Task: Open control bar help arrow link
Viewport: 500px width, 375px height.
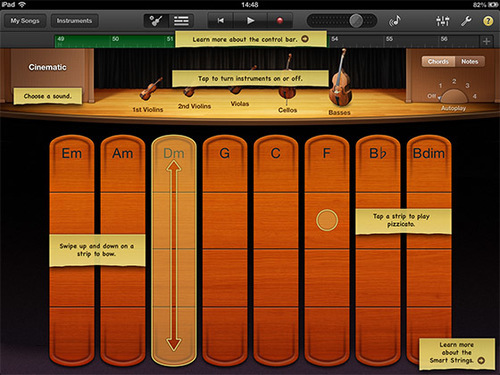Action: (305, 39)
